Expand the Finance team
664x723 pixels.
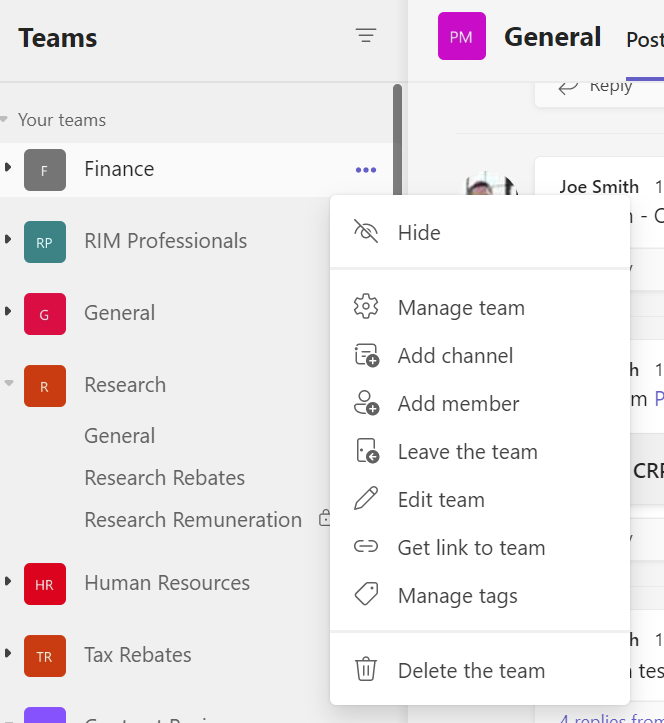(8, 167)
